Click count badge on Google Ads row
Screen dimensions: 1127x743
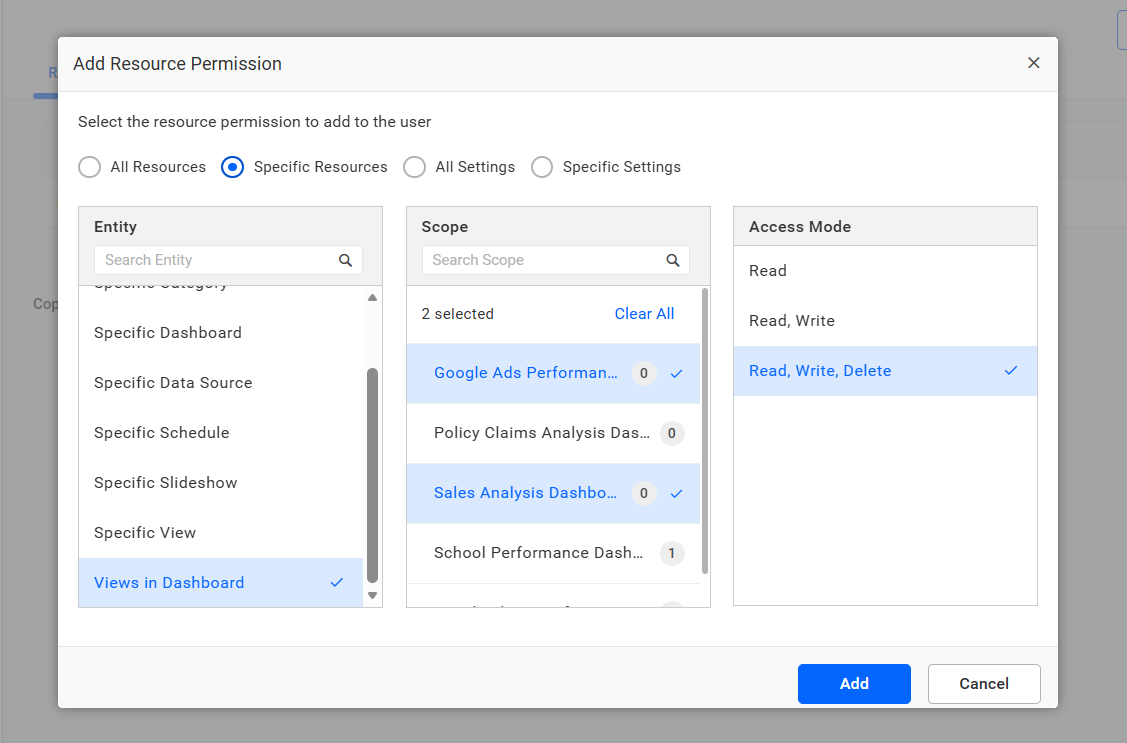pos(644,373)
